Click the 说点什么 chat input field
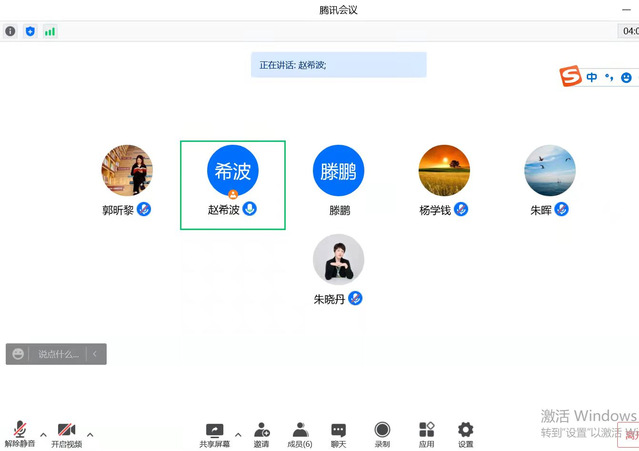Image resolution: width=639 pixels, height=451 pixels. click(58, 354)
